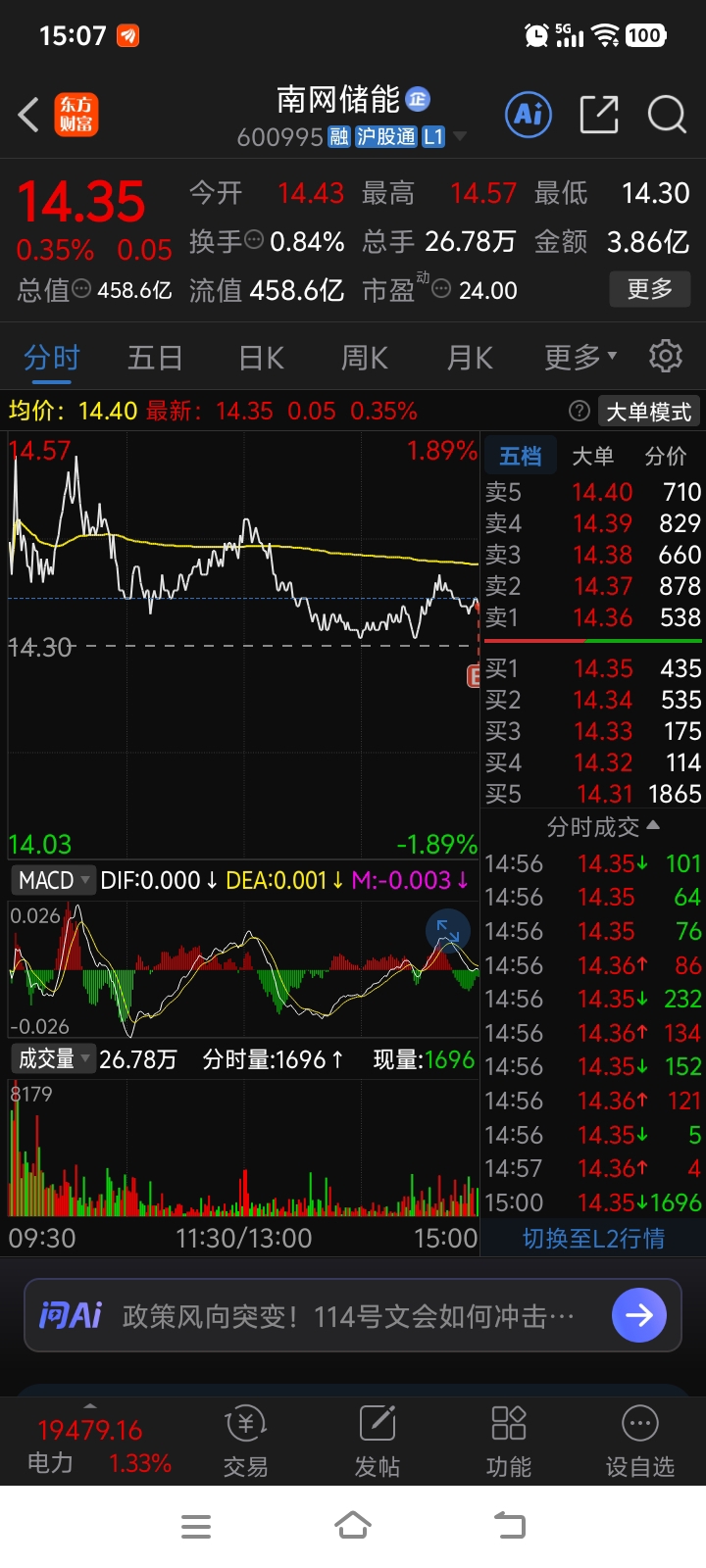Switch to the 日K tab

click(261, 358)
